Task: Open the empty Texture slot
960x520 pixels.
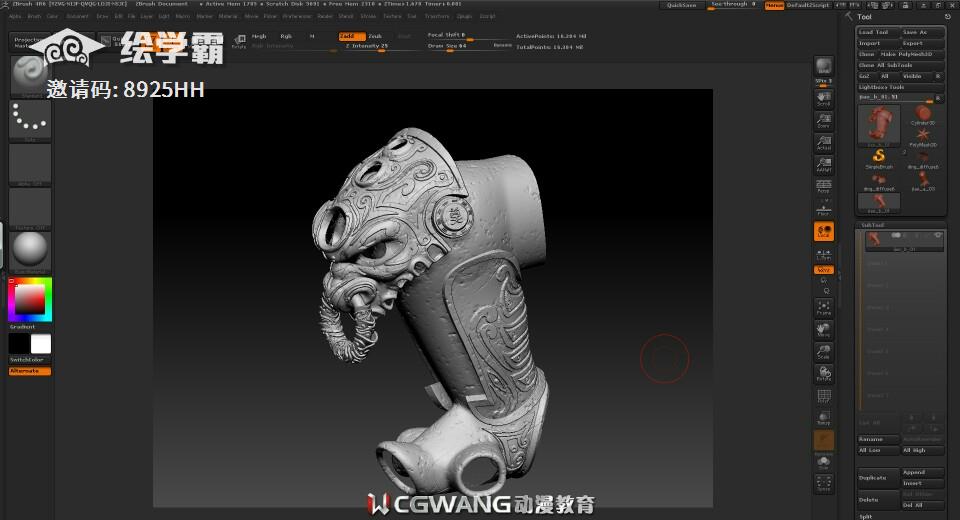Action: point(30,208)
